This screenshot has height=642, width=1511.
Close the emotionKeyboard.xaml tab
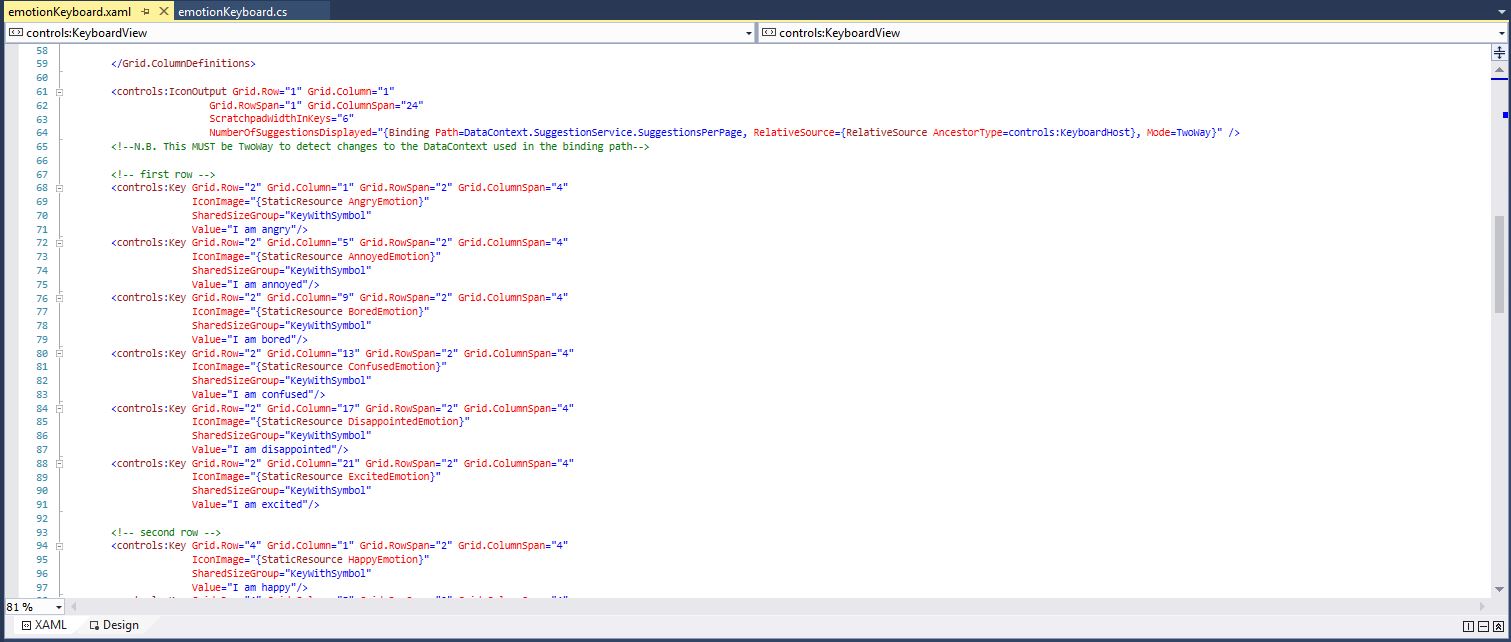coord(161,11)
